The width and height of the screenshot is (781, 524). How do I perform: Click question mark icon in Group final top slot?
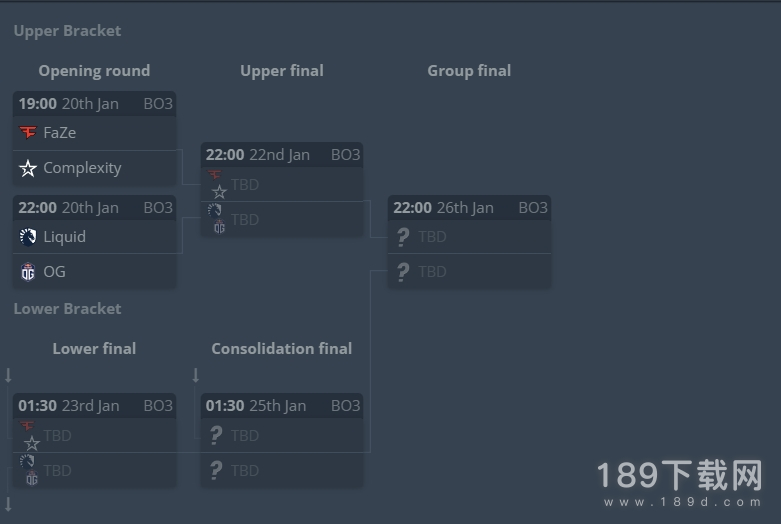point(402,237)
